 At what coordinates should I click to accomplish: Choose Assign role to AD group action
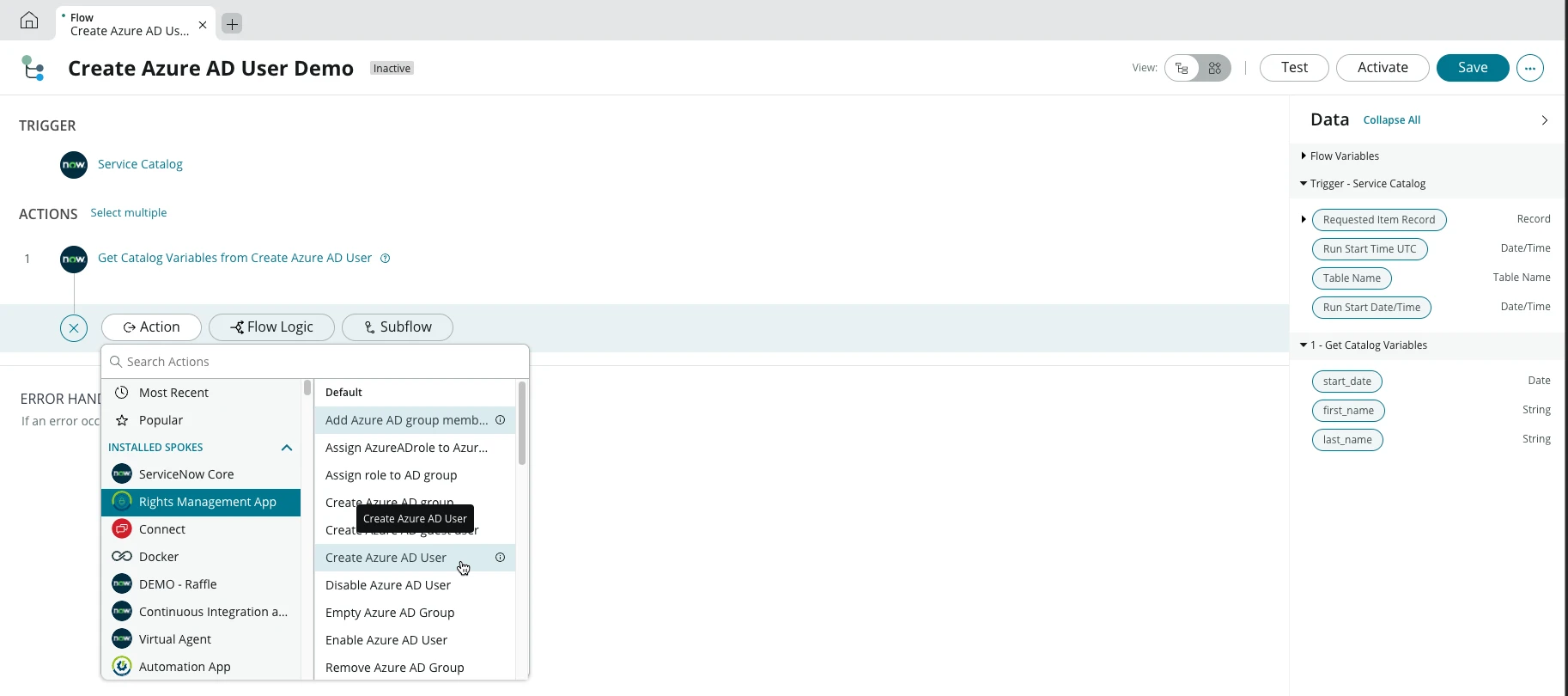pos(415,475)
